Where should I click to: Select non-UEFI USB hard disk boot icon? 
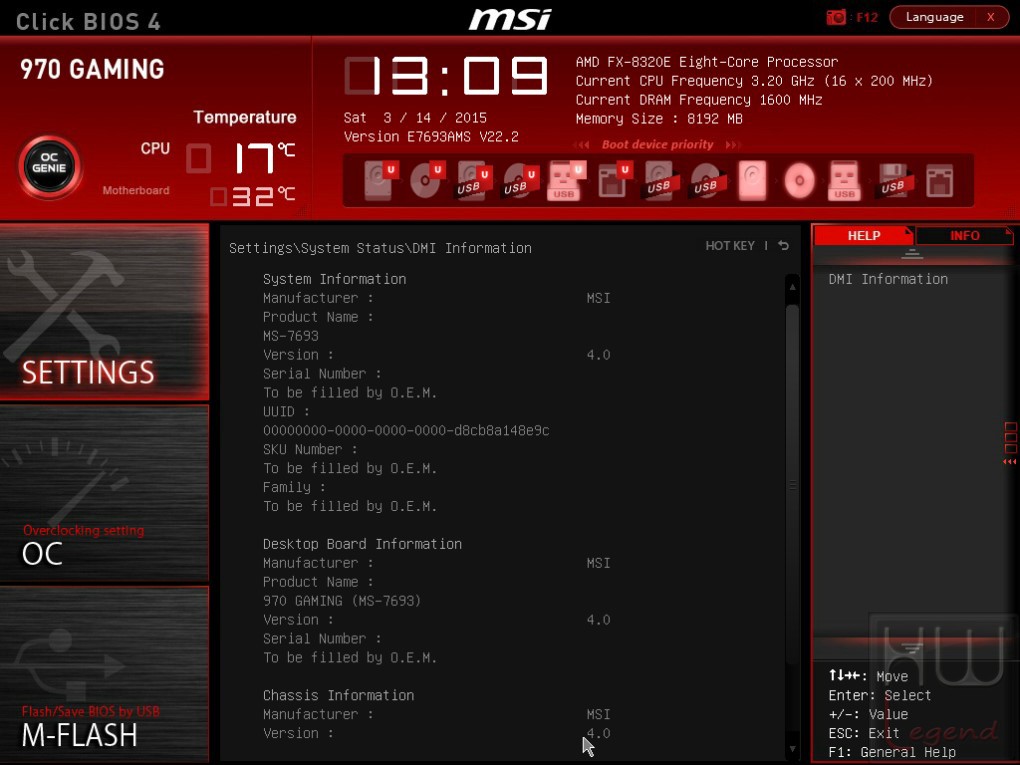pyautogui.click(x=660, y=180)
